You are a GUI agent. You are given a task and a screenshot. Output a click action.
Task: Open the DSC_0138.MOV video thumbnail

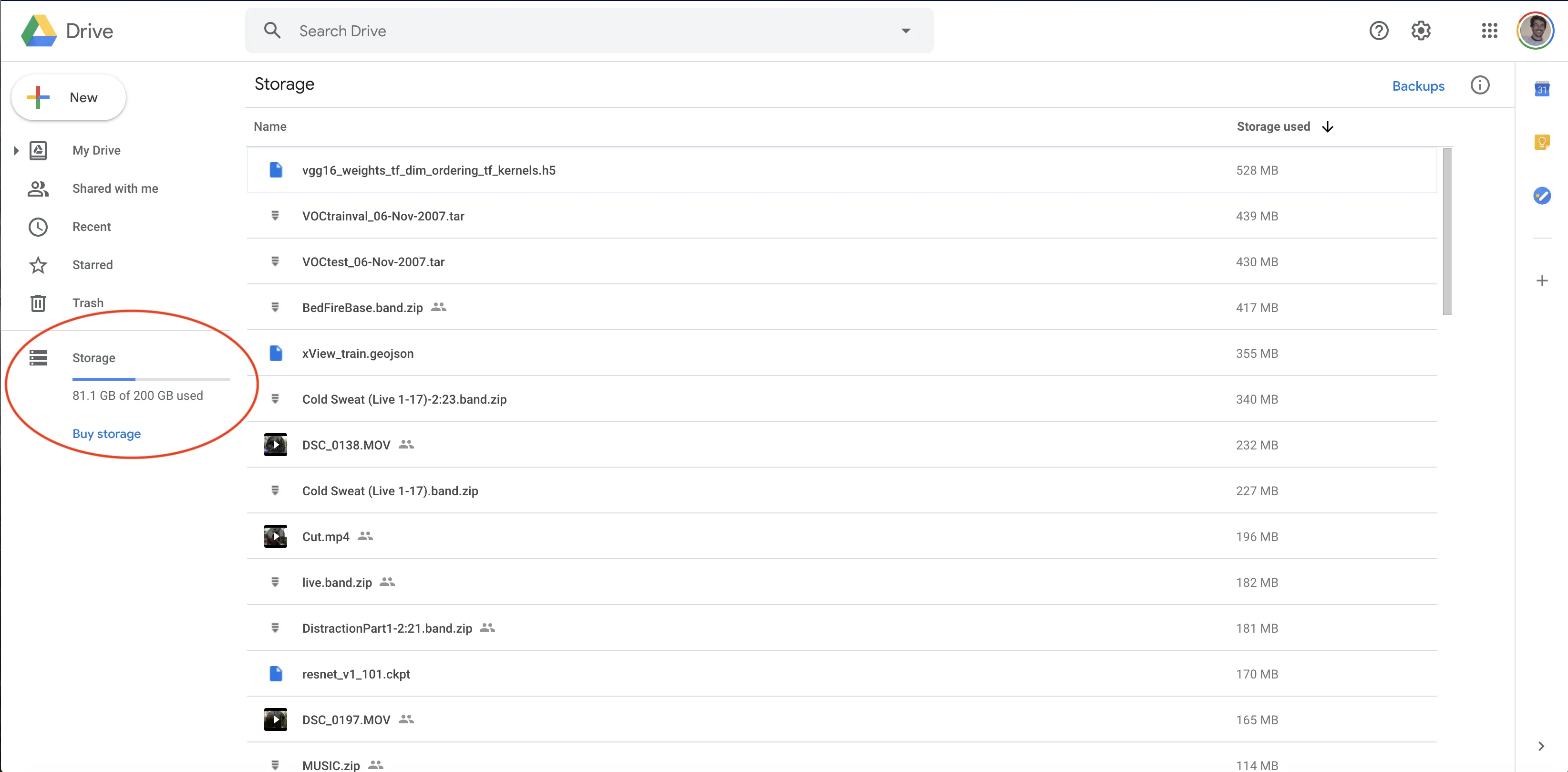(x=275, y=445)
